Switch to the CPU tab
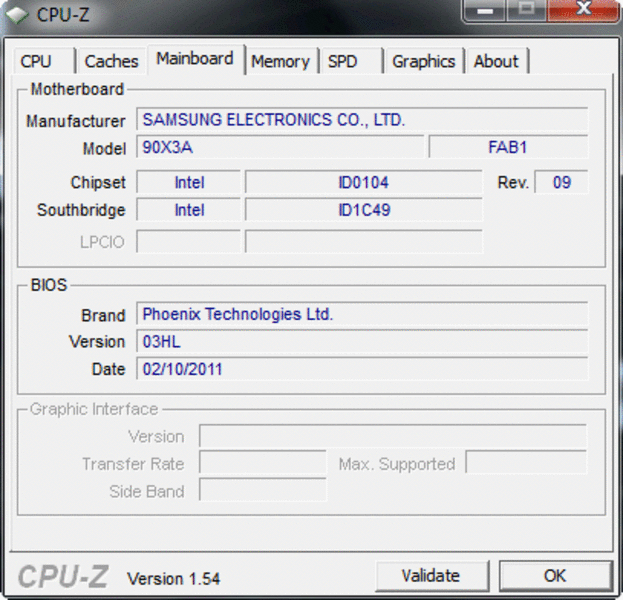The image size is (623, 600). pyautogui.click(x=44, y=61)
